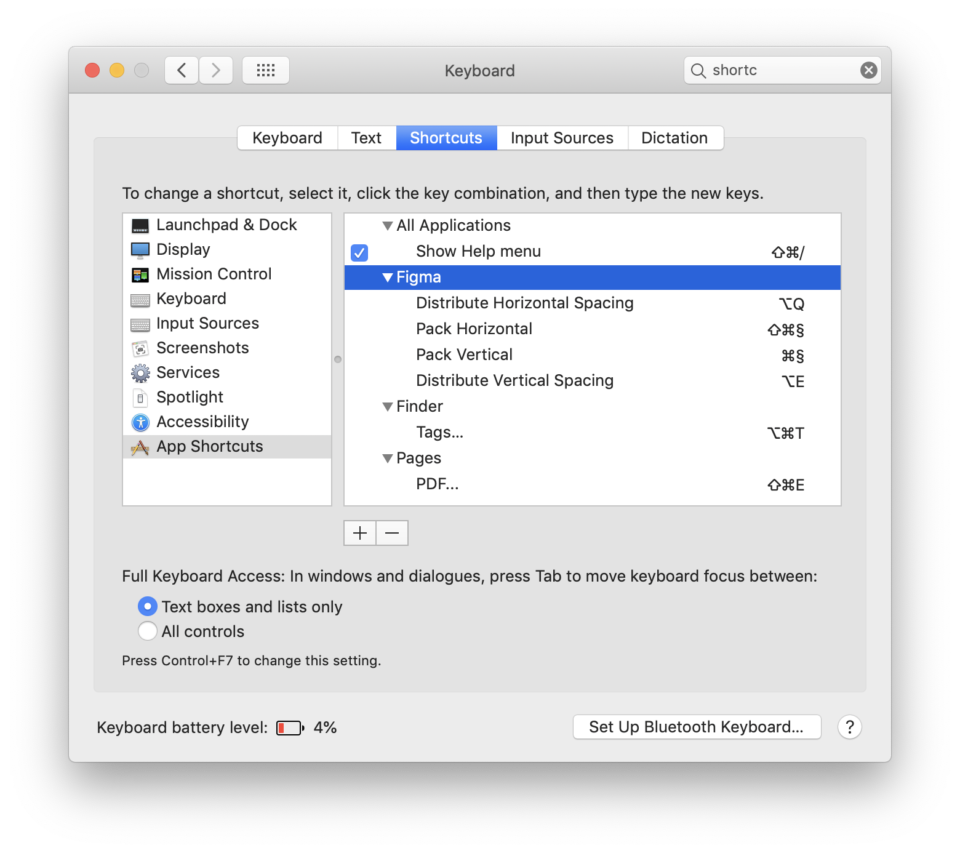Click the Screenshots icon
The width and height of the screenshot is (960, 853).
(140, 348)
